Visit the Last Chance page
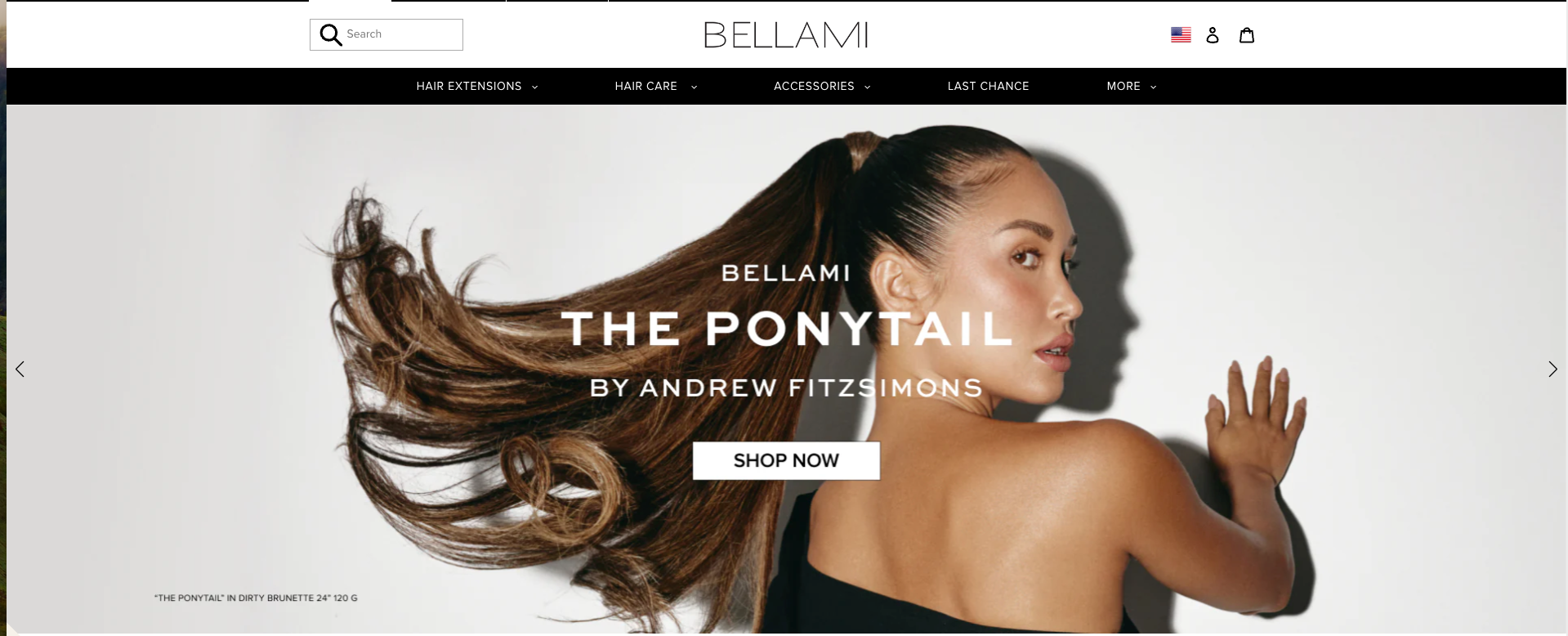This screenshot has width=1568, height=636. pyautogui.click(x=988, y=86)
